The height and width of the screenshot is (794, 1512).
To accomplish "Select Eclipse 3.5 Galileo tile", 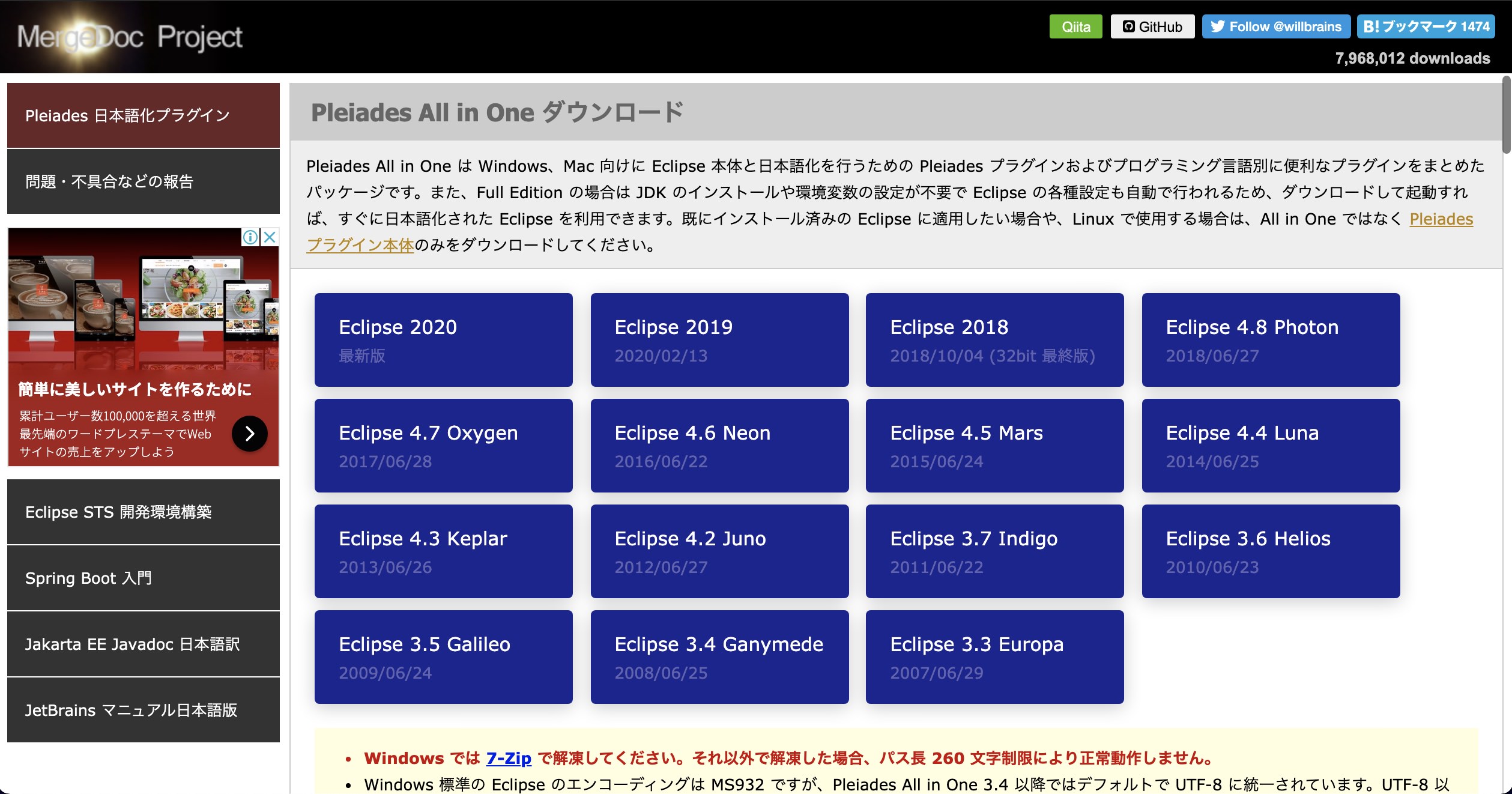I will (444, 657).
